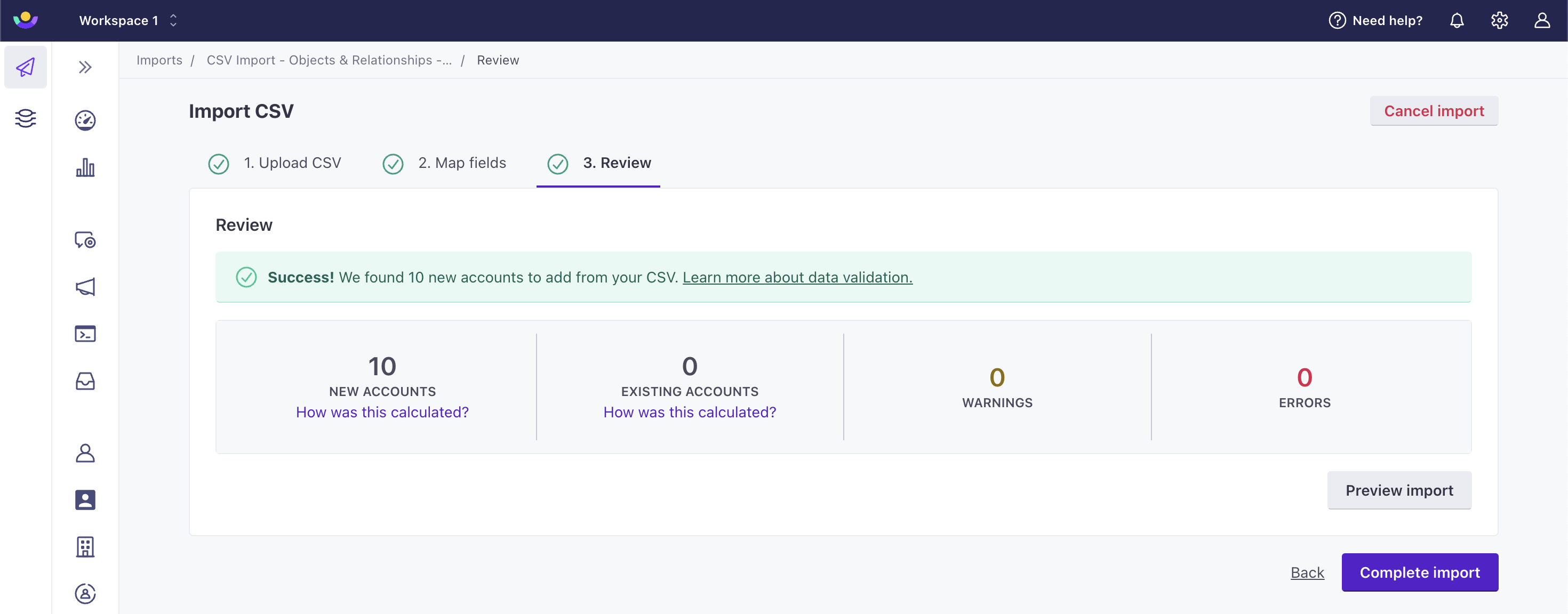
Task: Click Complete import button
Action: [1420, 572]
